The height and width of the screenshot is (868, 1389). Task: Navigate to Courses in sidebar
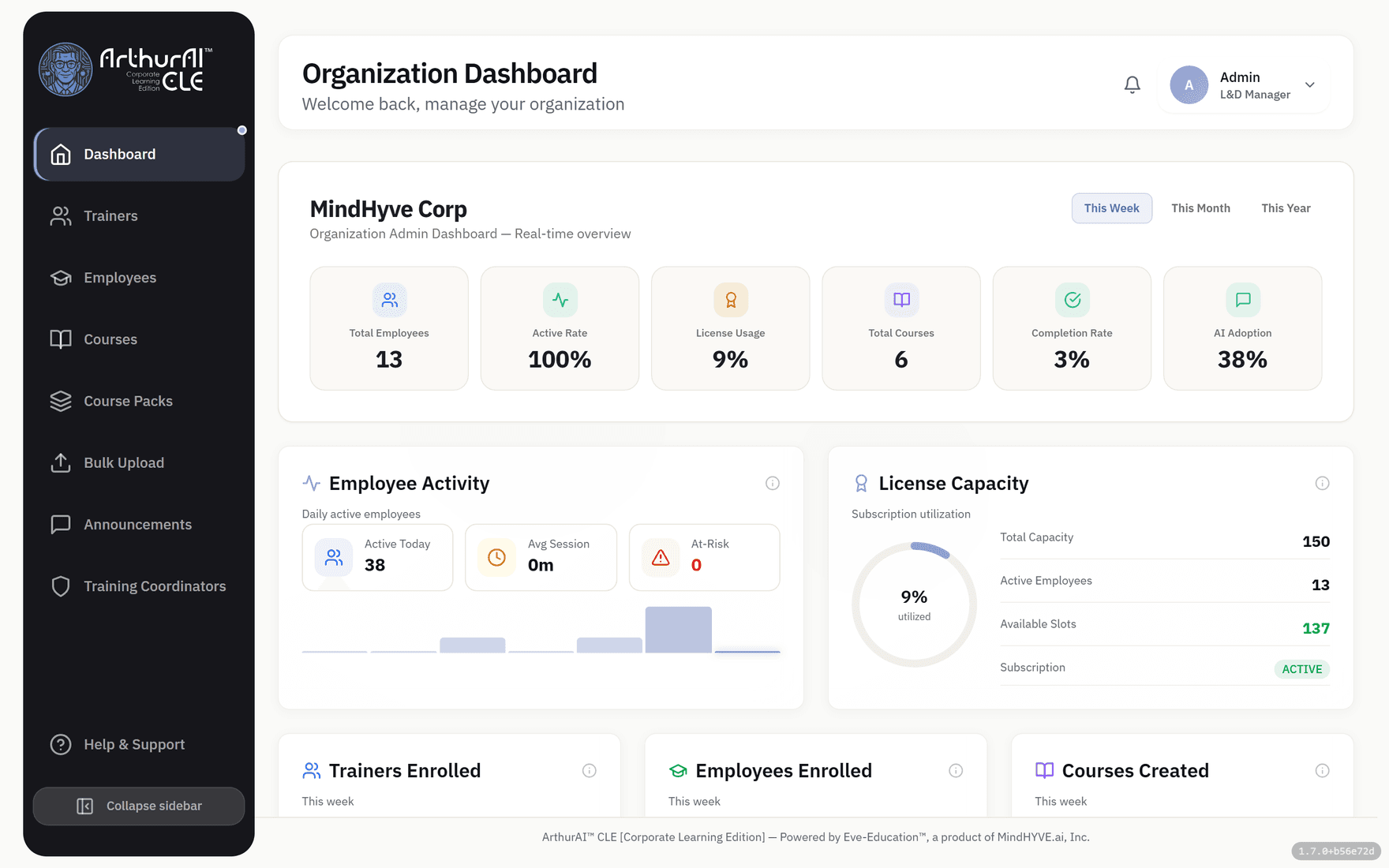(x=139, y=339)
